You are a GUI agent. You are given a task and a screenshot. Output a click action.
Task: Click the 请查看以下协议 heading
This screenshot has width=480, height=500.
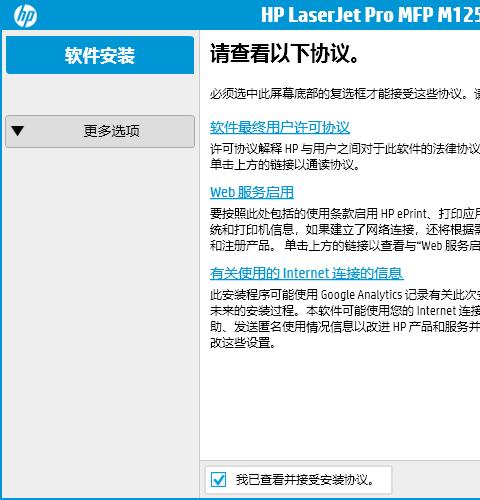coord(285,54)
